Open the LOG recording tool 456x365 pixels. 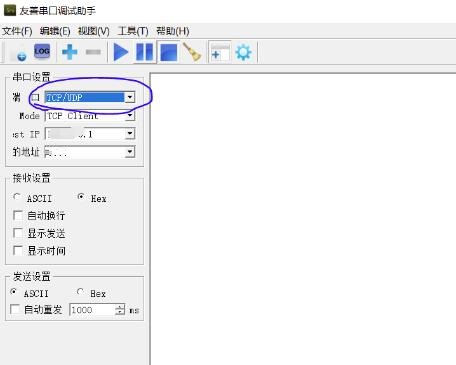[42, 52]
